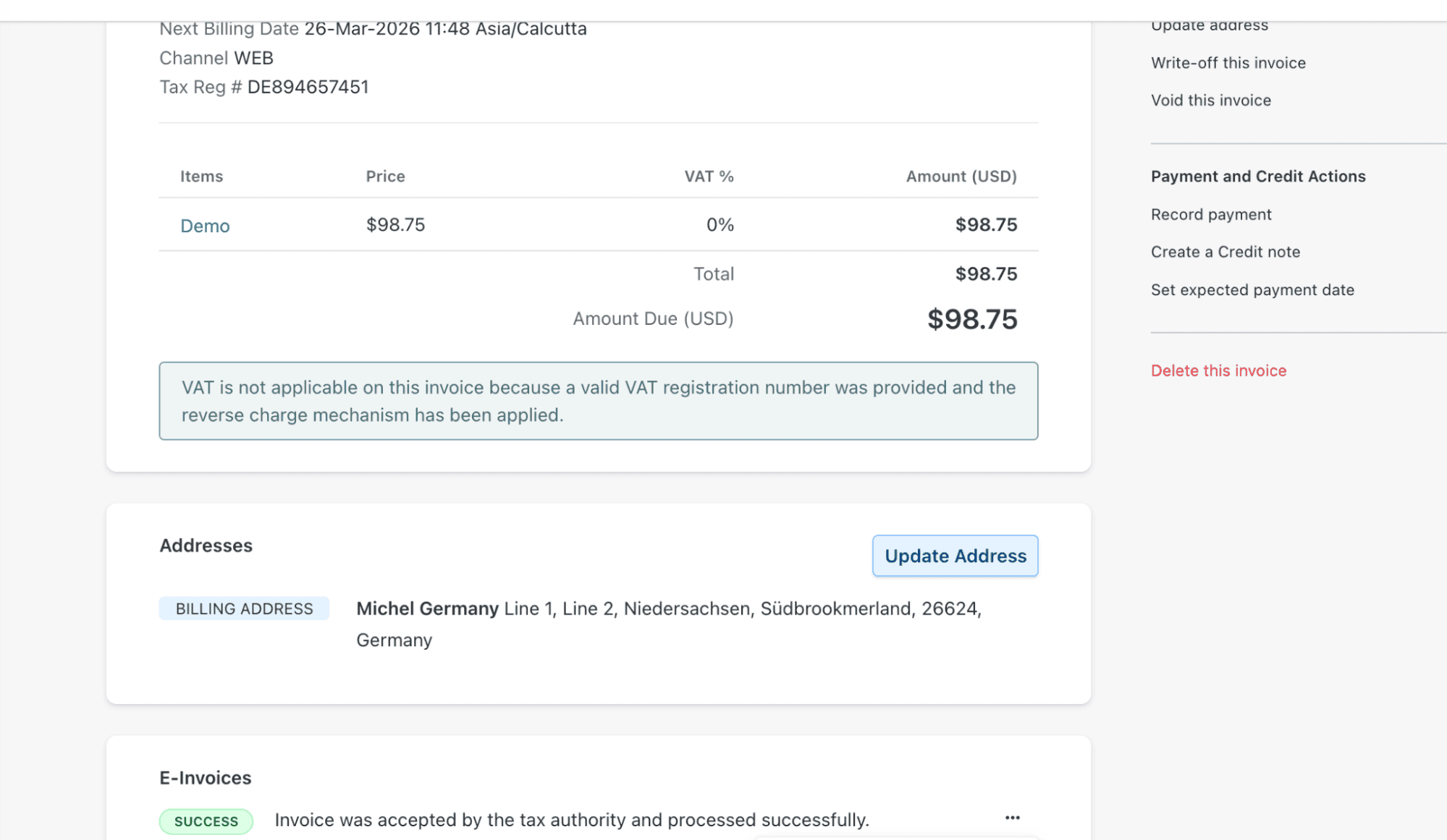This screenshot has height=840, width=1447.
Task: Click the red Delete this invoice link
Action: pyautogui.click(x=1218, y=370)
